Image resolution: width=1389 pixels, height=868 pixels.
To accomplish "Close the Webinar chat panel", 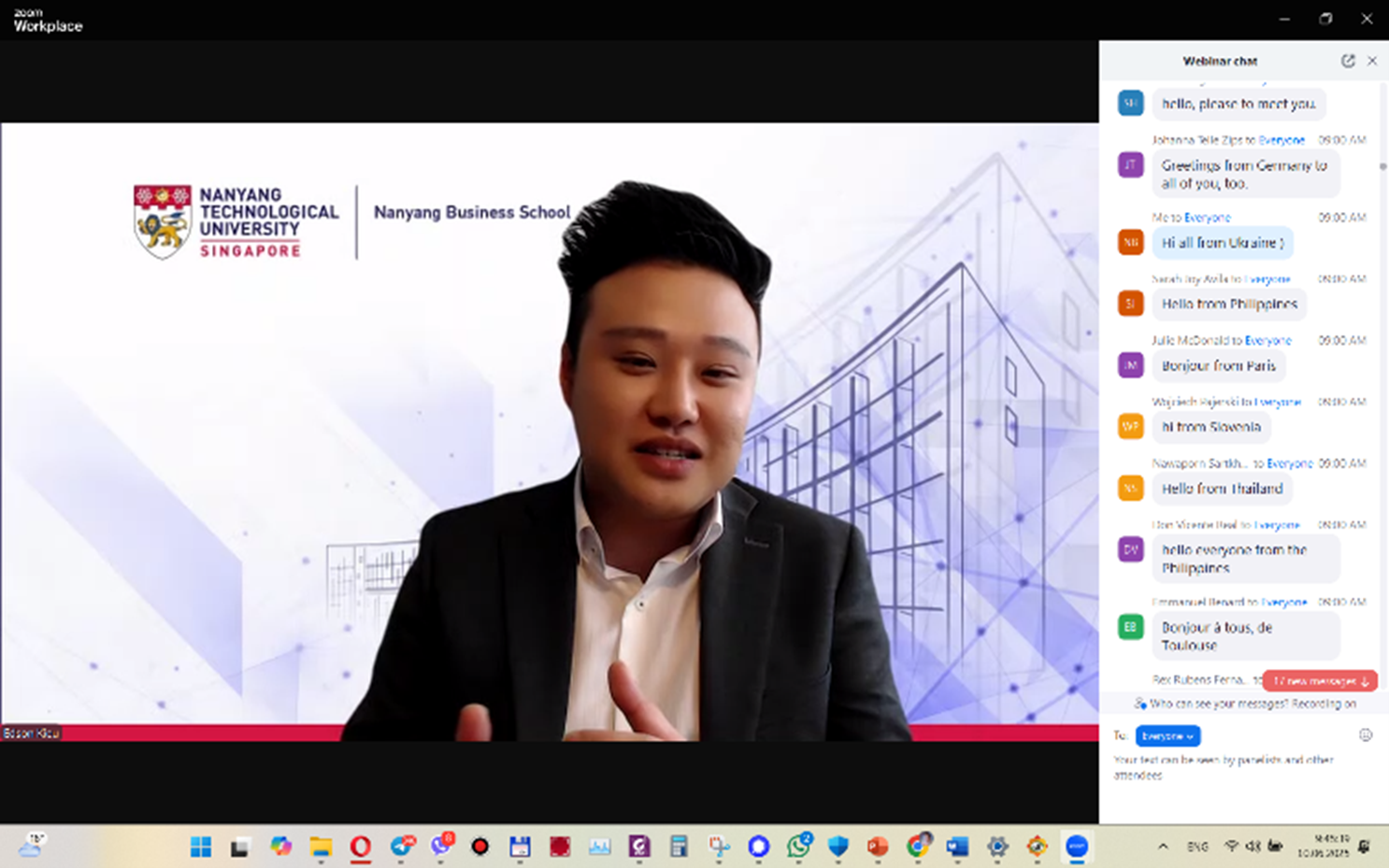I will 1371,61.
